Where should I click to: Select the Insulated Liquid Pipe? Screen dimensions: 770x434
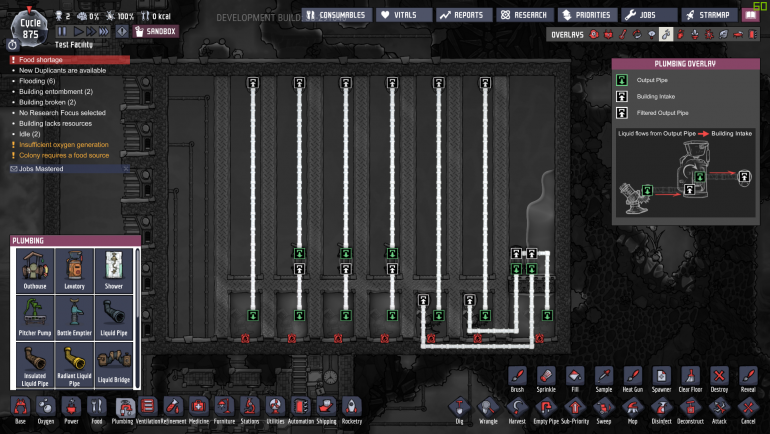[35, 365]
